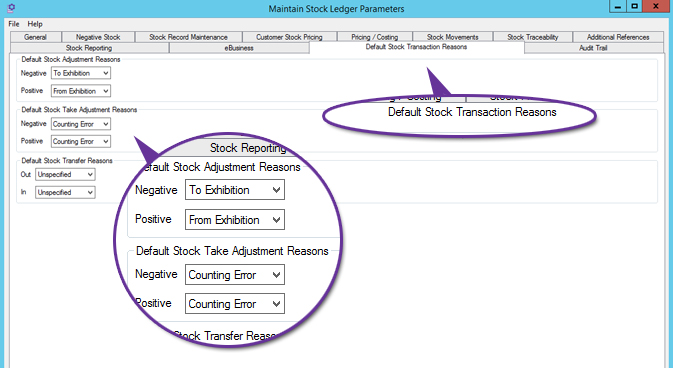Go to the Additional References tab
The image size is (673, 368).
(618, 37)
